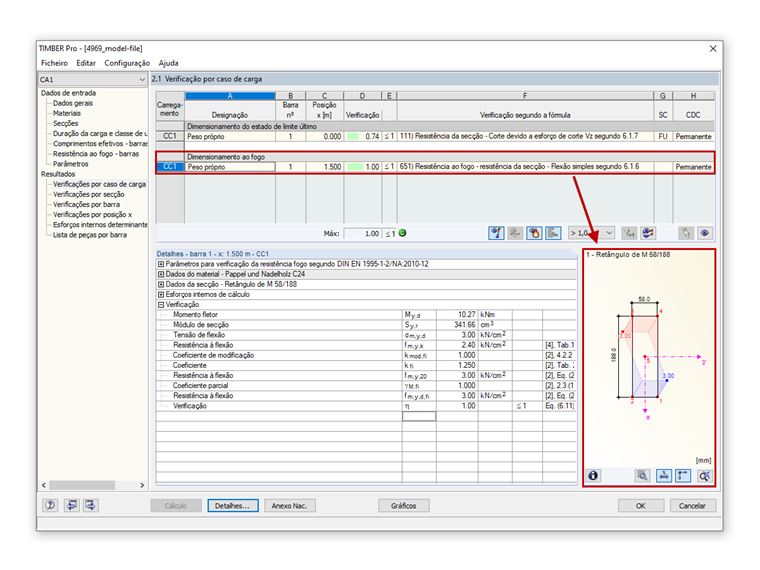Select Esforços internos determinantes tree item

tap(100, 225)
